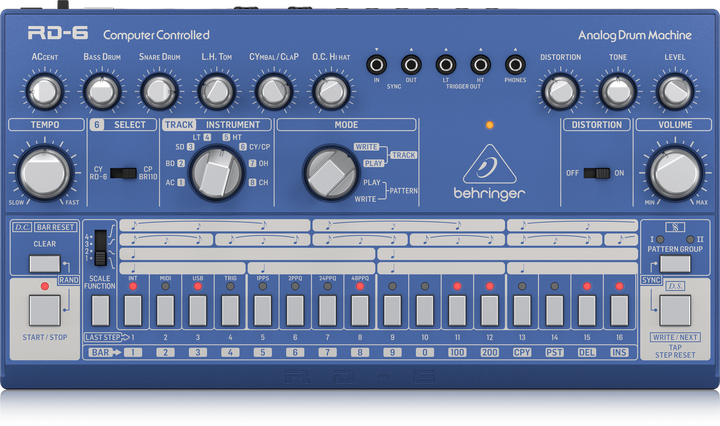Click the HT trigger out jack

[480, 65]
